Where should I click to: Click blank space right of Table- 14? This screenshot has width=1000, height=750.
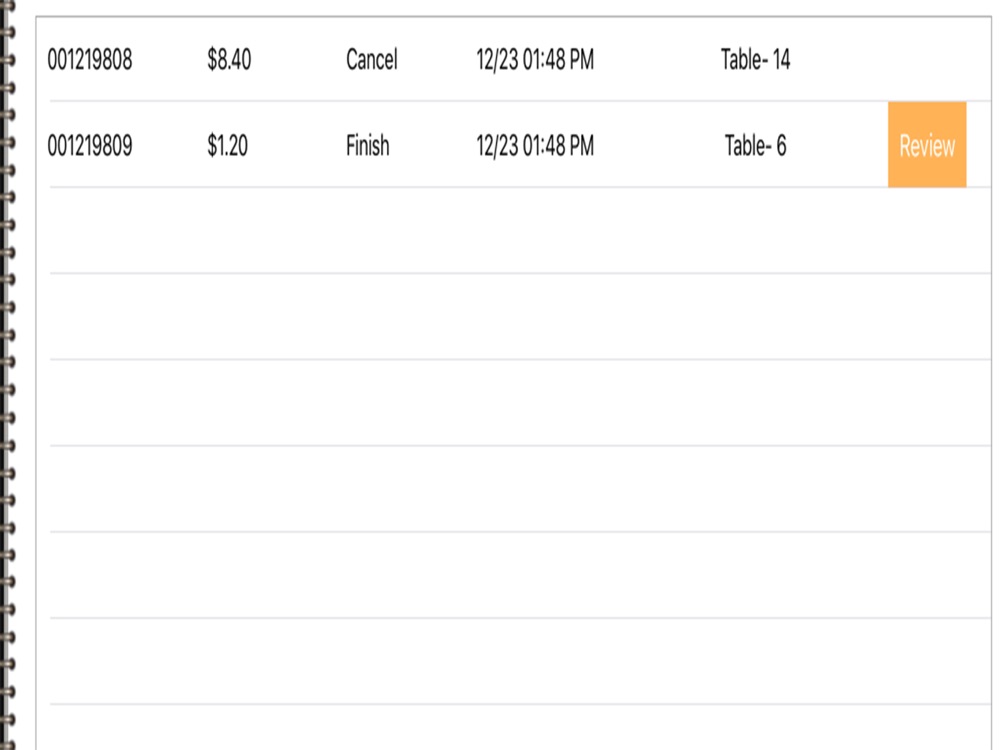coord(893,60)
